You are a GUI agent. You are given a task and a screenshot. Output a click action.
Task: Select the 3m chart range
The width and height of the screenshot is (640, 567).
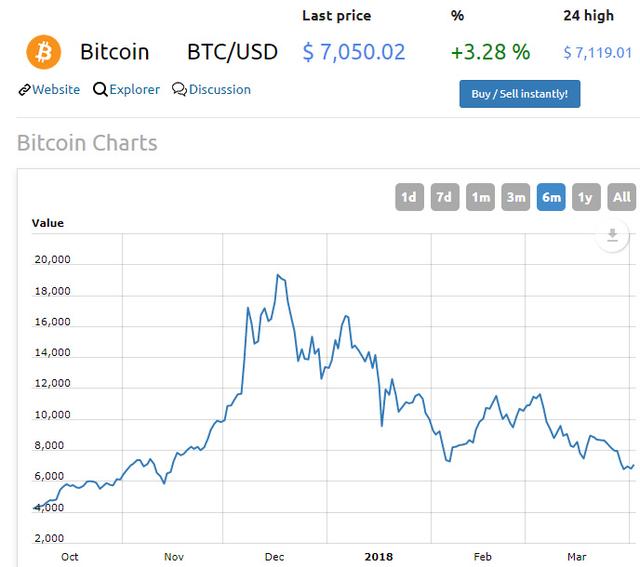516,197
